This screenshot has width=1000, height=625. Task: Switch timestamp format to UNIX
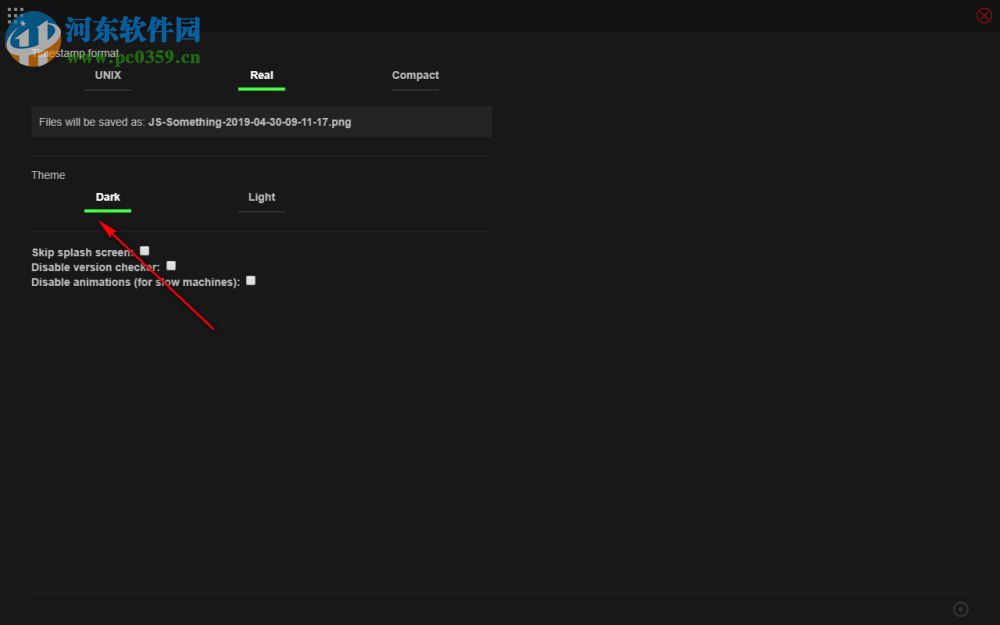click(107, 75)
